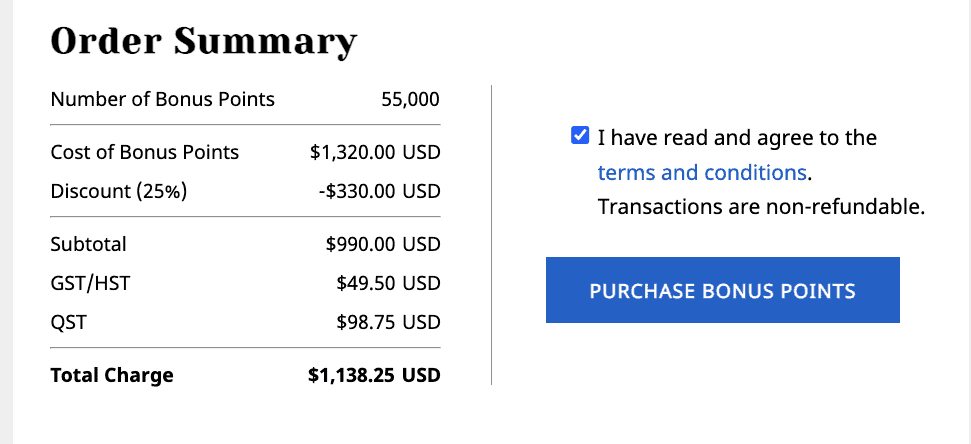The image size is (971, 444).
Task: Click the Order Summary heading
Action: click(x=203, y=42)
